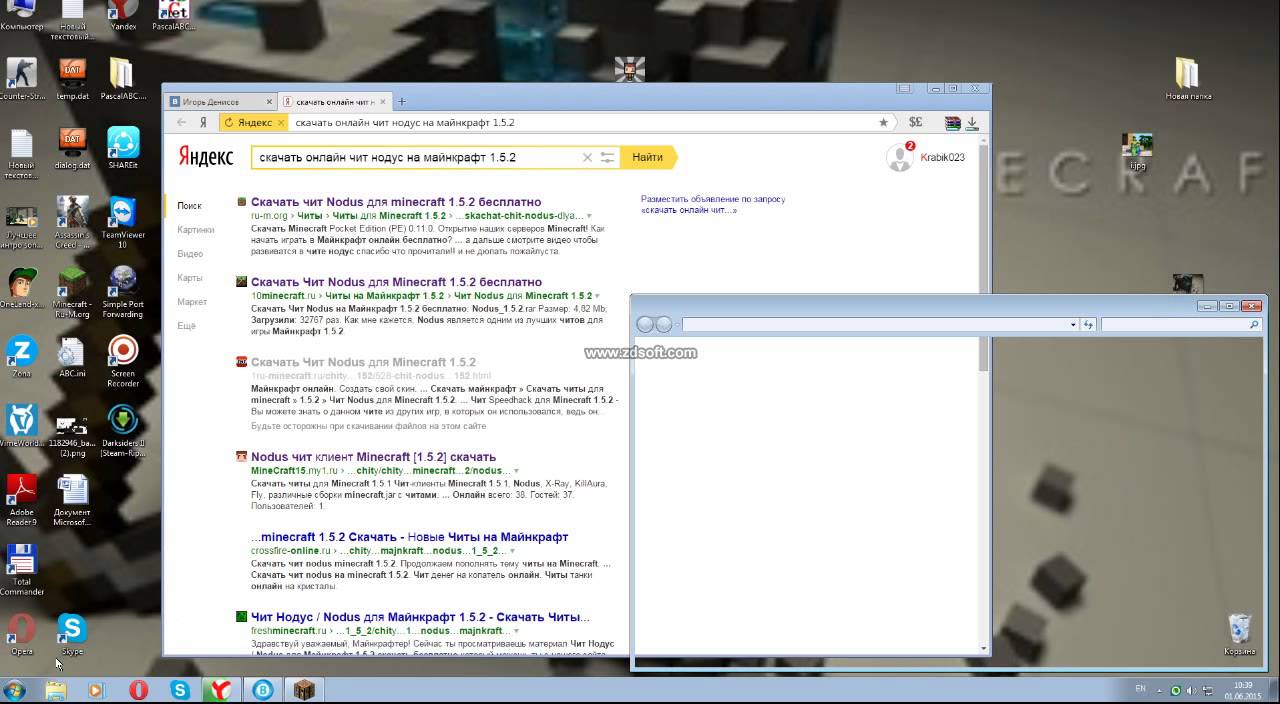Image resolution: width=1280 pixels, height=704 pixels.
Task: Open 'Чит Нодус / Nodus для Майнкрафт 1.5.2' result
Action: coord(420,617)
